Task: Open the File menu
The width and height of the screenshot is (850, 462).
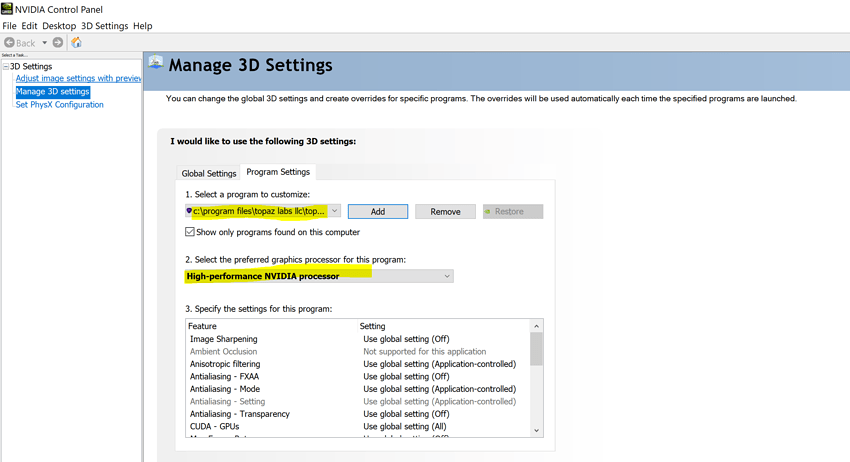Action: tap(9, 25)
